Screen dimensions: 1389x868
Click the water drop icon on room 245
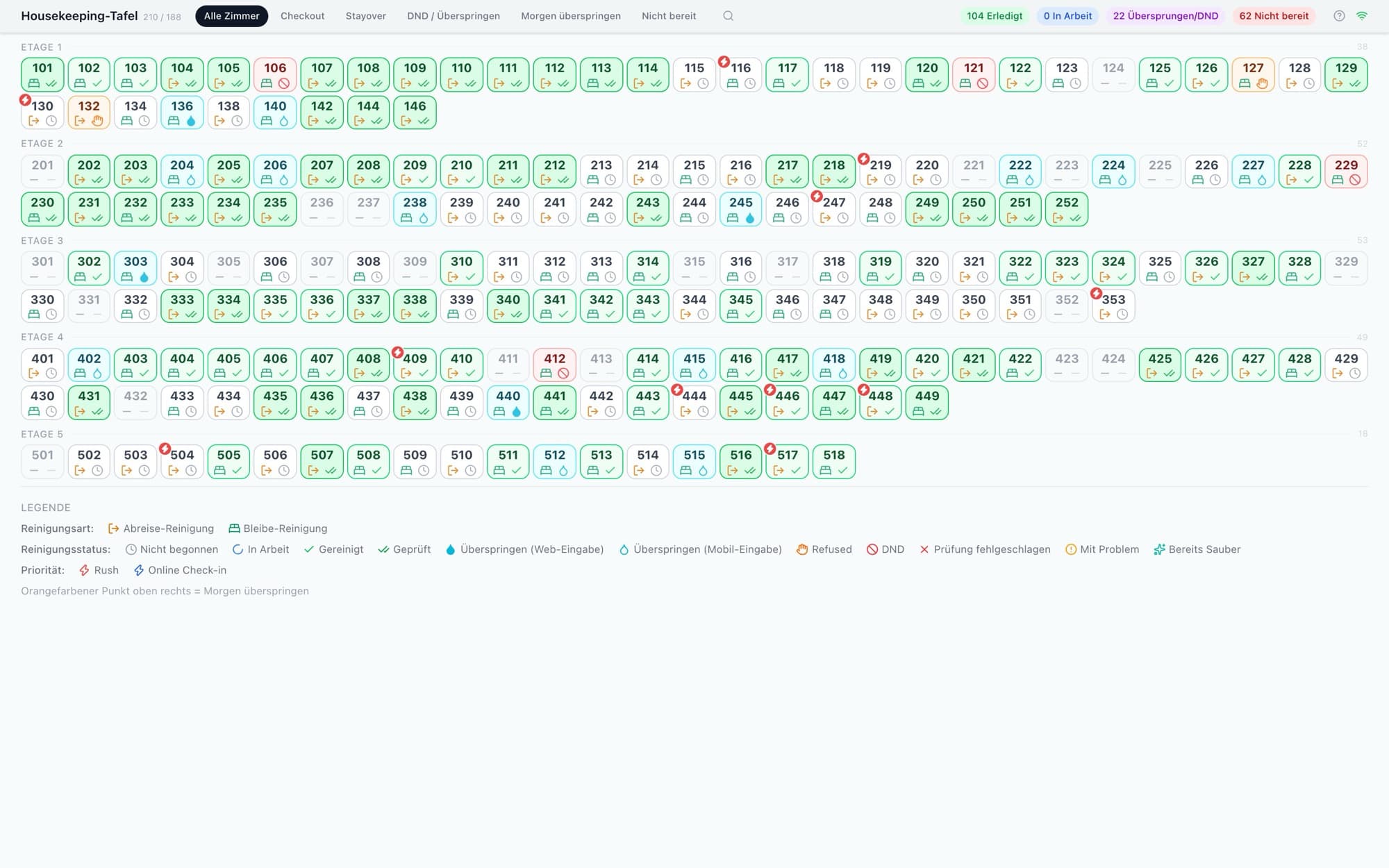click(750, 218)
